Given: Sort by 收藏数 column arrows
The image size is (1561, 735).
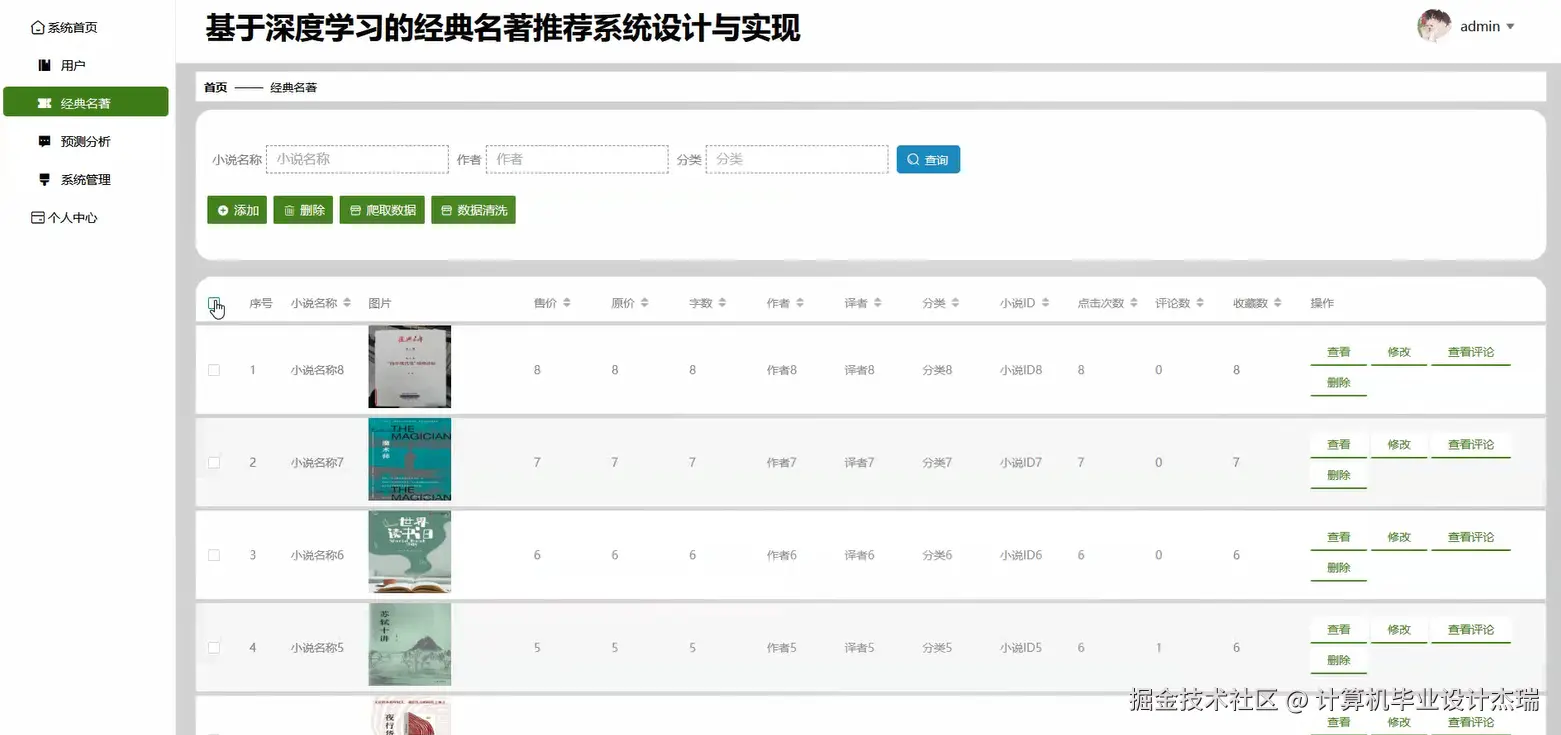Looking at the screenshot, I should [x=1277, y=303].
